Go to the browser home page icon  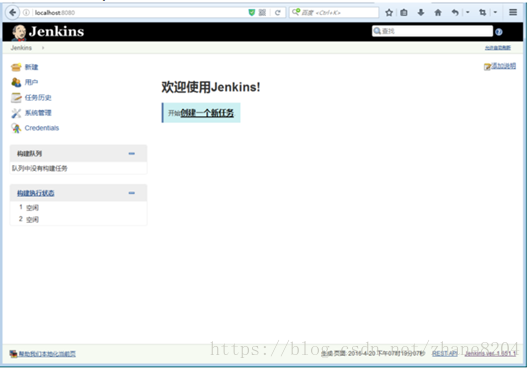438,13
